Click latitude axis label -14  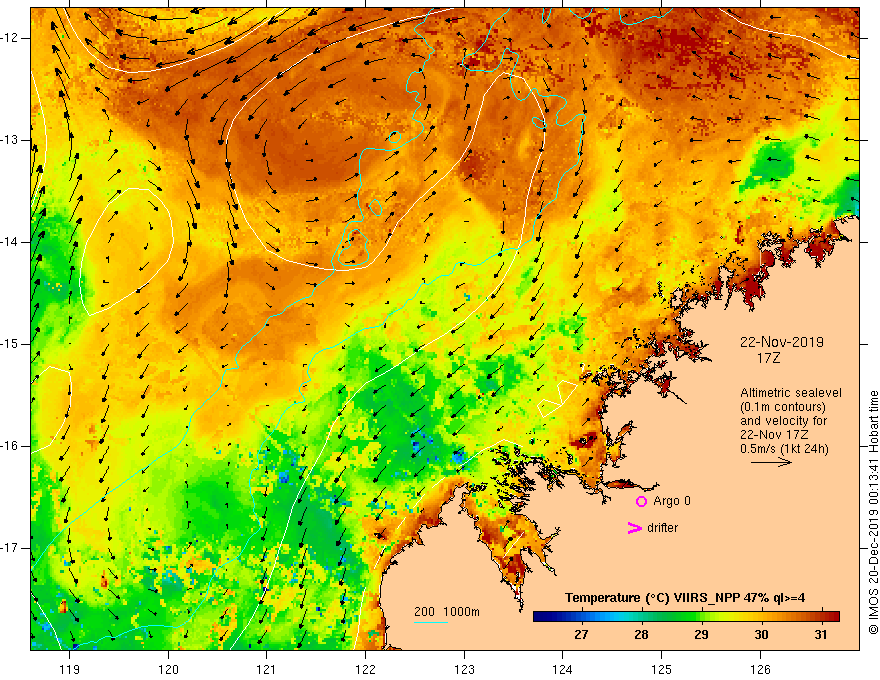[x=11, y=242]
